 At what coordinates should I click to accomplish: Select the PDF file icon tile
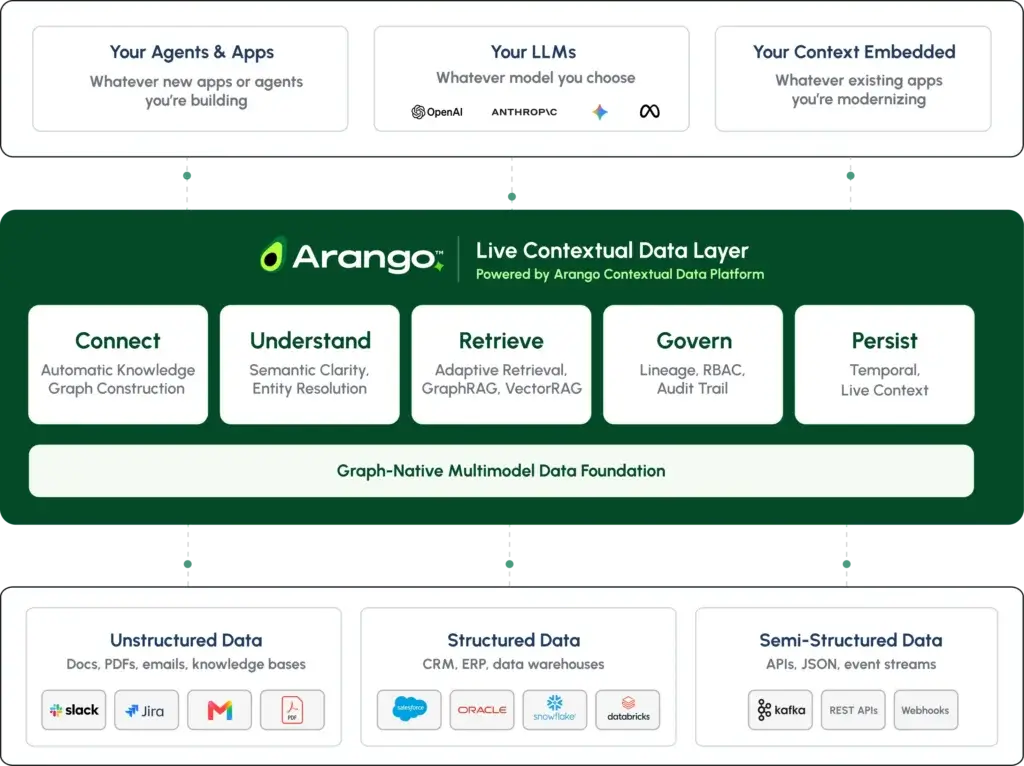tap(292, 710)
